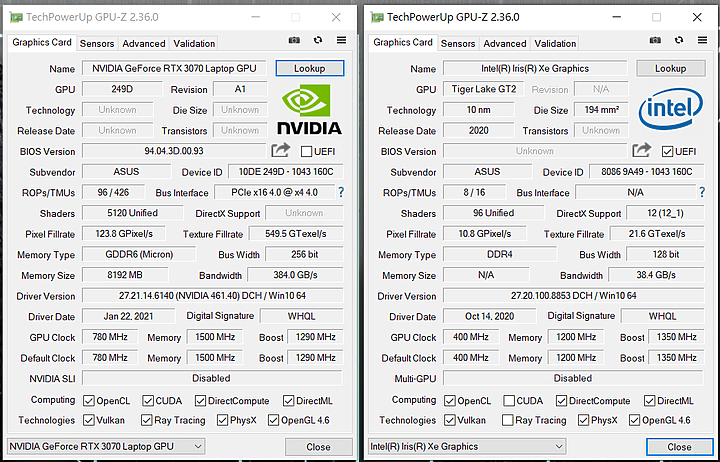
Task: Switch to Advanced tab in Intel window
Action: (x=505, y=44)
